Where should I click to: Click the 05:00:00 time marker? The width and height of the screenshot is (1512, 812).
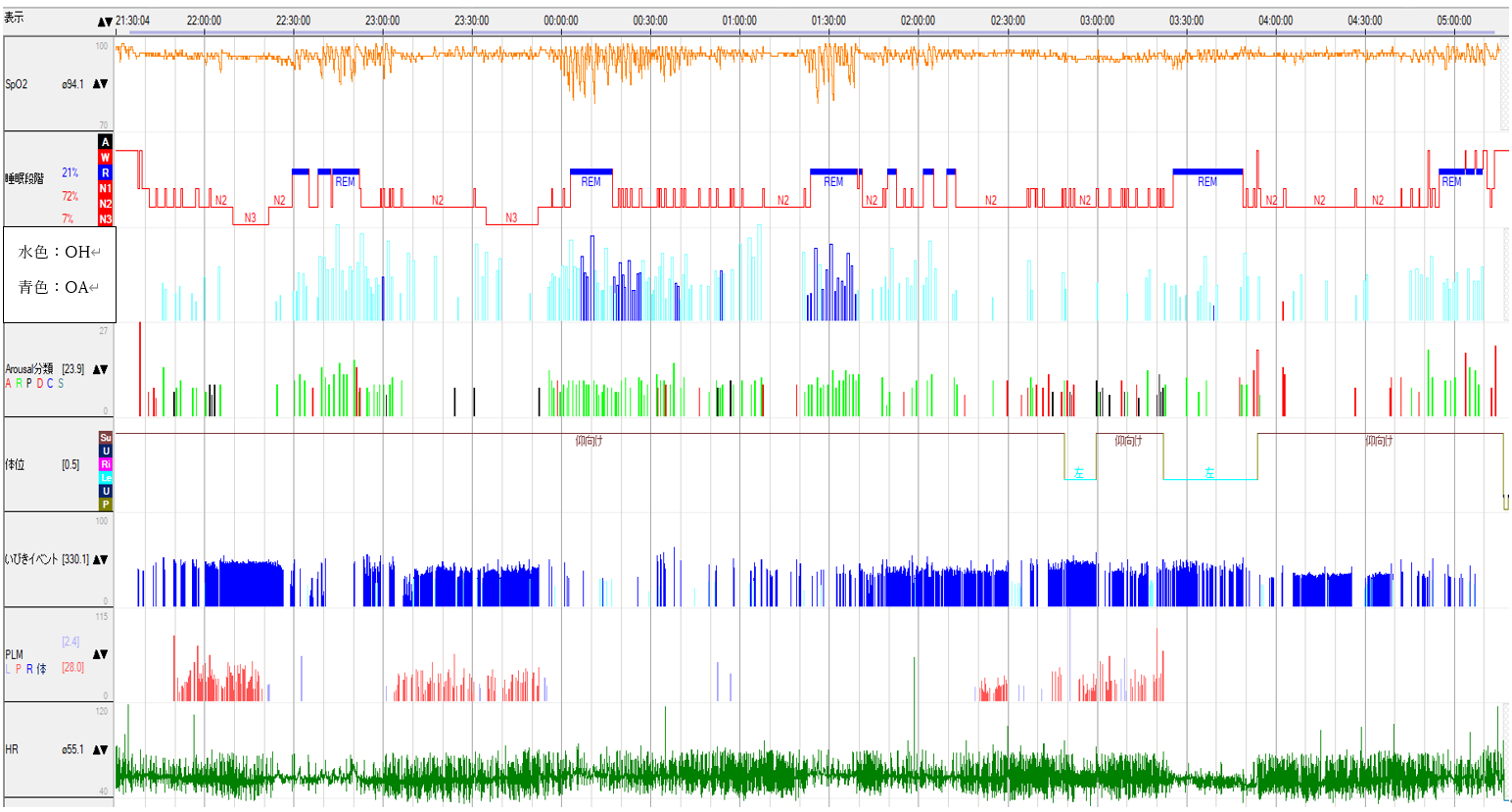tap(1454, 21)
